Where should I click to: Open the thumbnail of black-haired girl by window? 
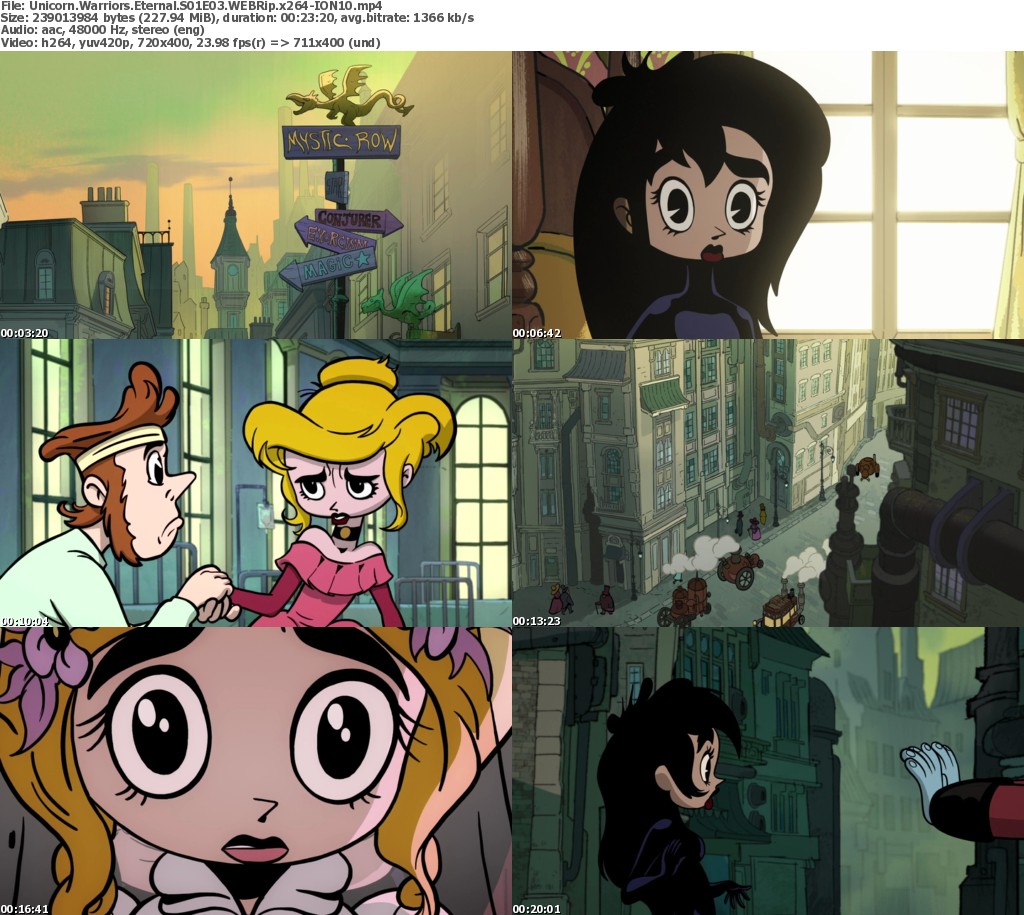point(767,195)
